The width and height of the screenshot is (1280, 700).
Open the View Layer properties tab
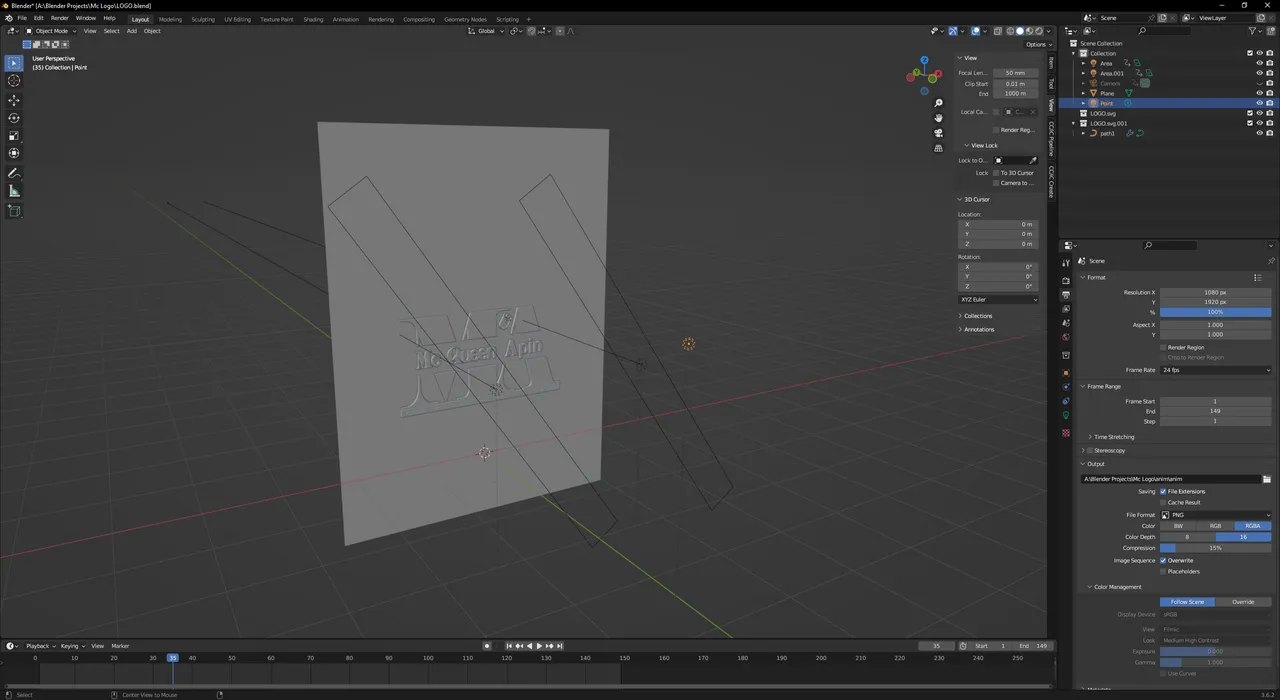tap(1066, 310)
